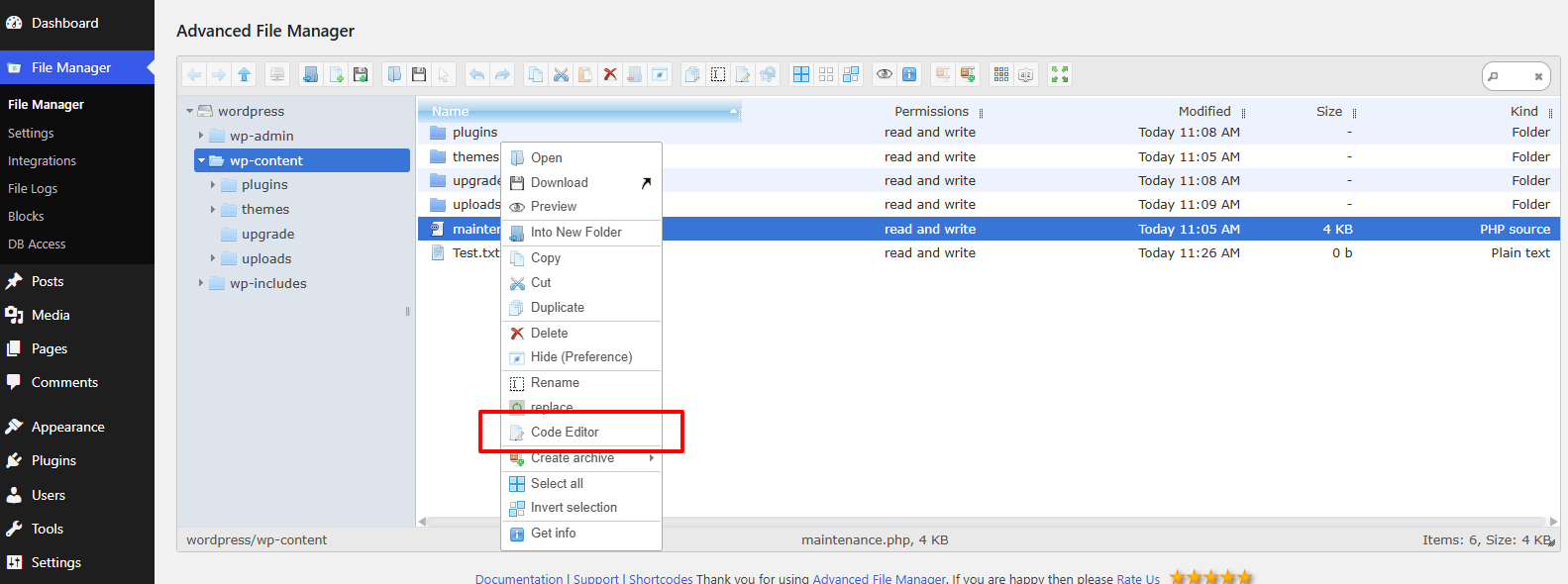Viewport: 1568px width, 584px height.
Task: Open the Support footer link
Action: click(596, 578)
